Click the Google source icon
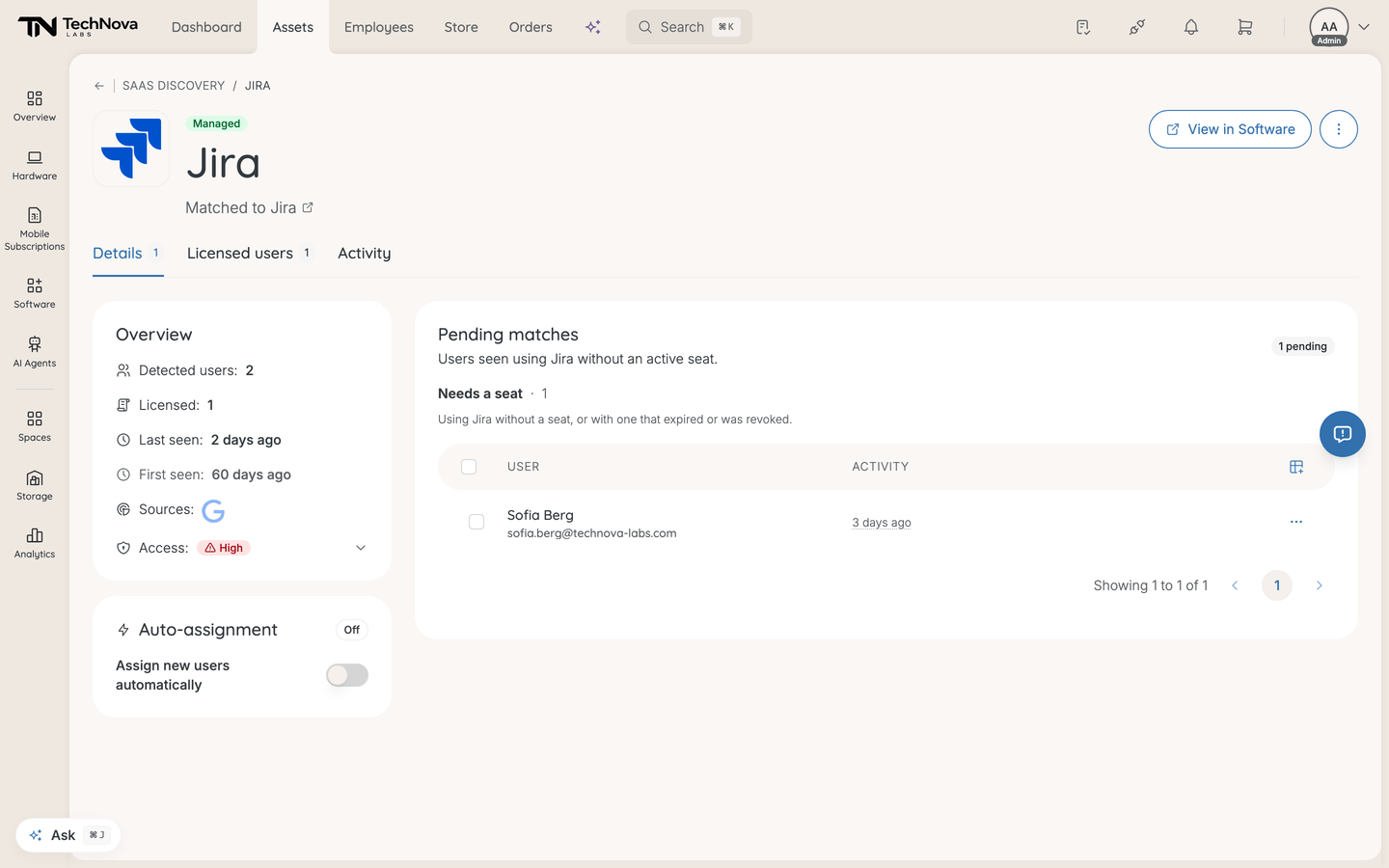This screenshot has height=868, width=1389. [213, 510]
